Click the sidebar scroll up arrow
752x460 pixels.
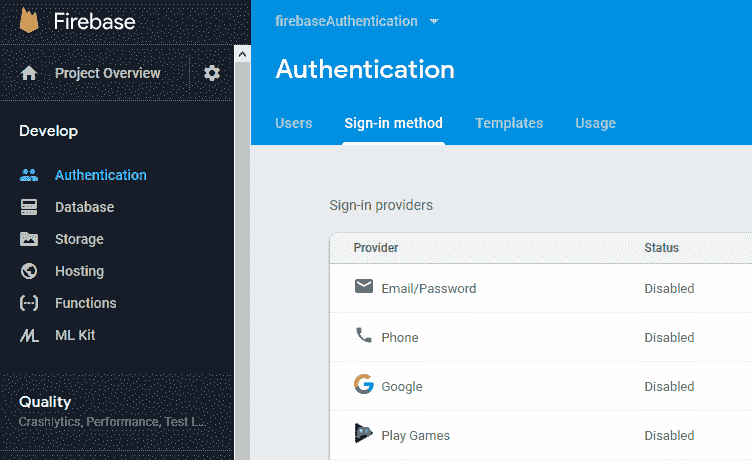click(x=242, y=54)
